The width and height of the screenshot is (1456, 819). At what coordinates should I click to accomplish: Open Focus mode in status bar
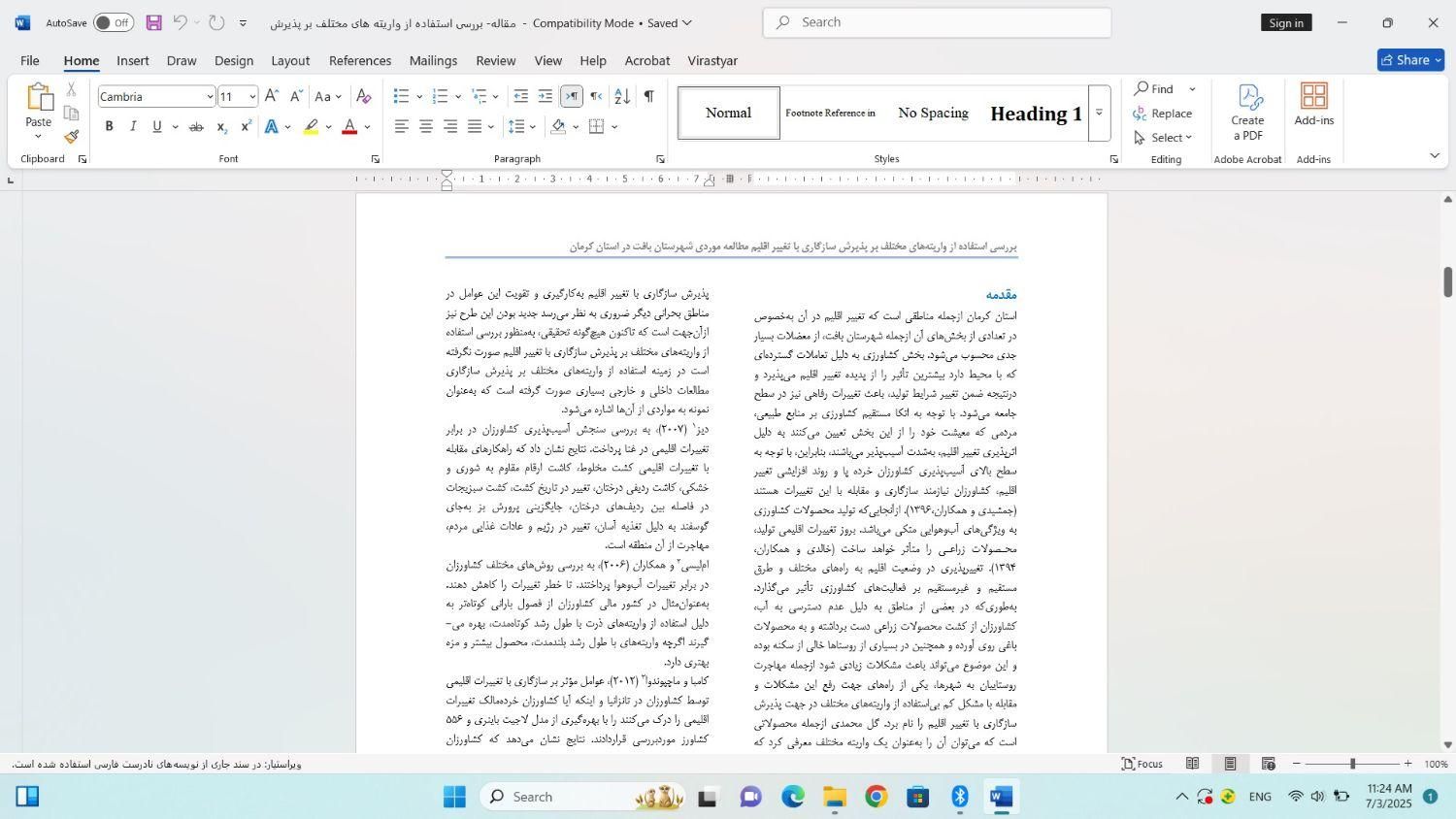(x=1142, y=764)
